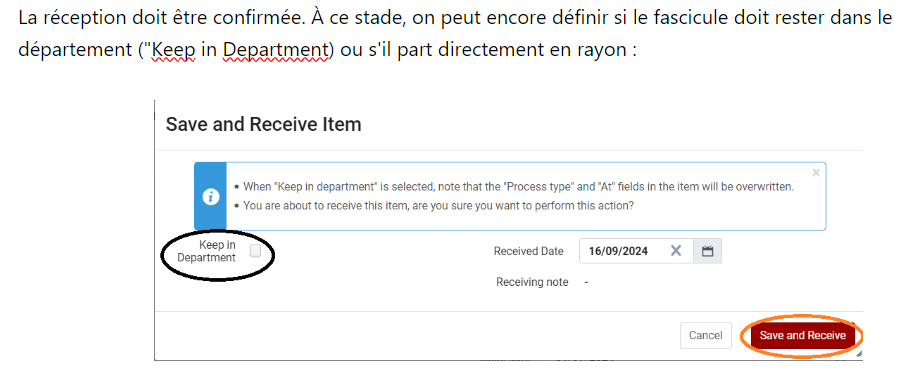Screen dimensions: 918x377
Task: Click the Receiving note label
Action: 532,282
